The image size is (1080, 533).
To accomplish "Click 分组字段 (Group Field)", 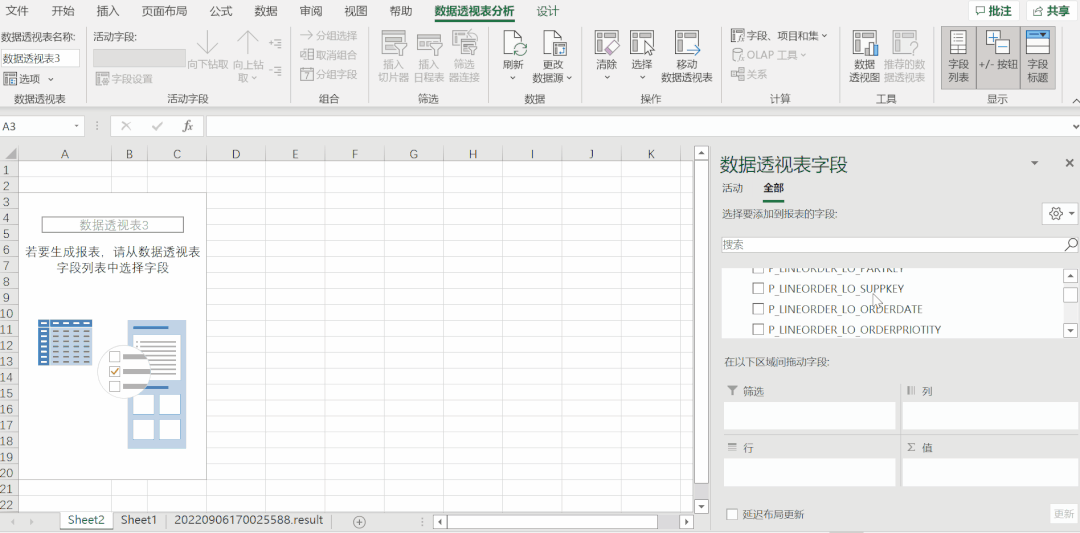I will click(x=329, y=74).
